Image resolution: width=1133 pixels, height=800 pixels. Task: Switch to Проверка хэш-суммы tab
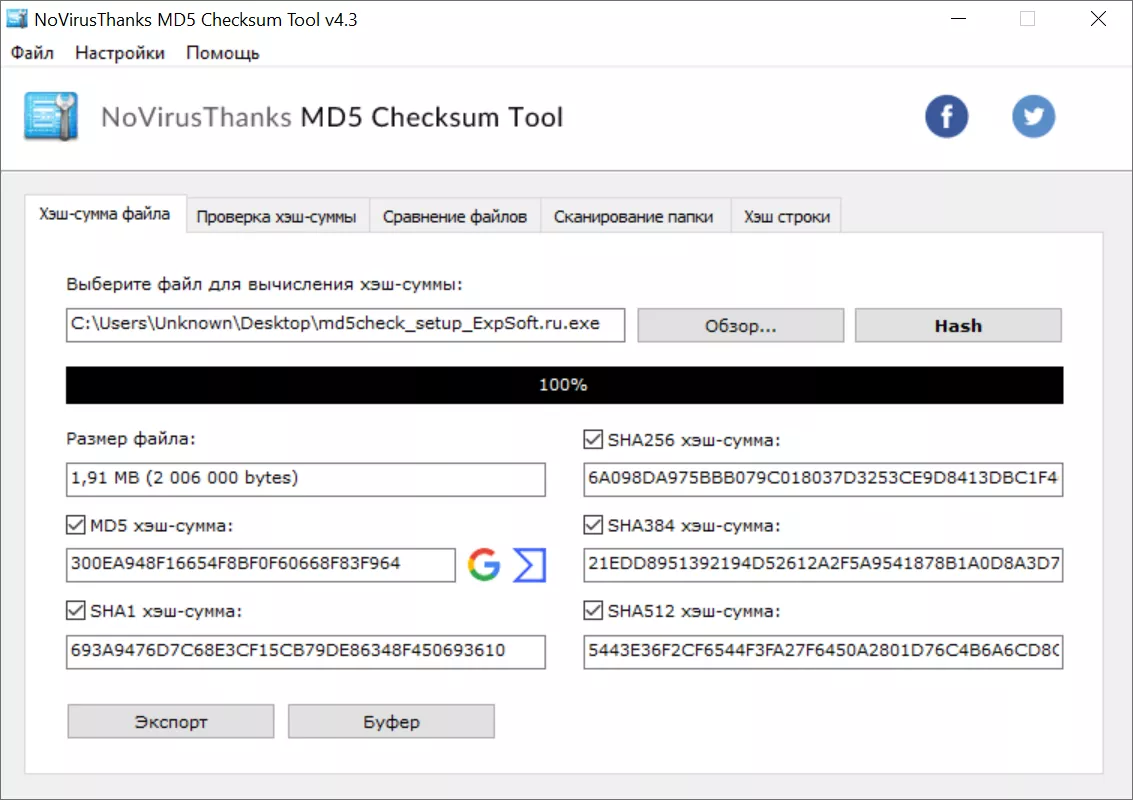coord(277,217)
